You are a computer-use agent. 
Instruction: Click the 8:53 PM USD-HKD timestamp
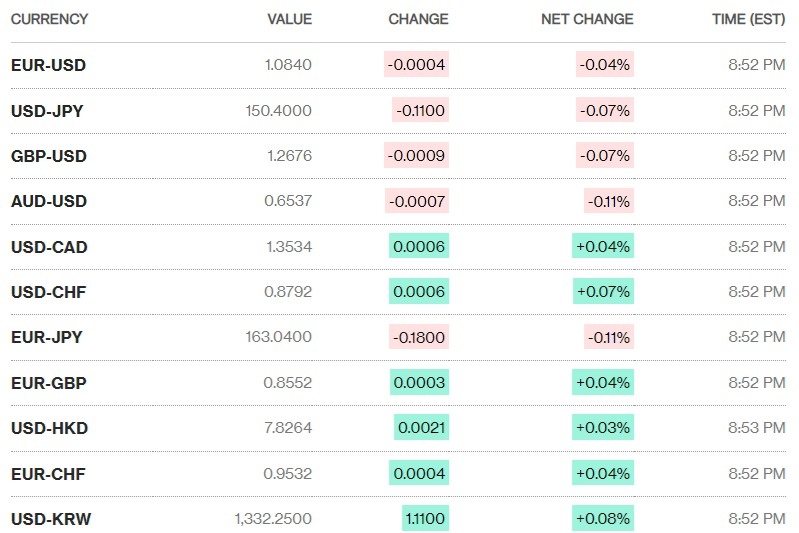(757, 428)
